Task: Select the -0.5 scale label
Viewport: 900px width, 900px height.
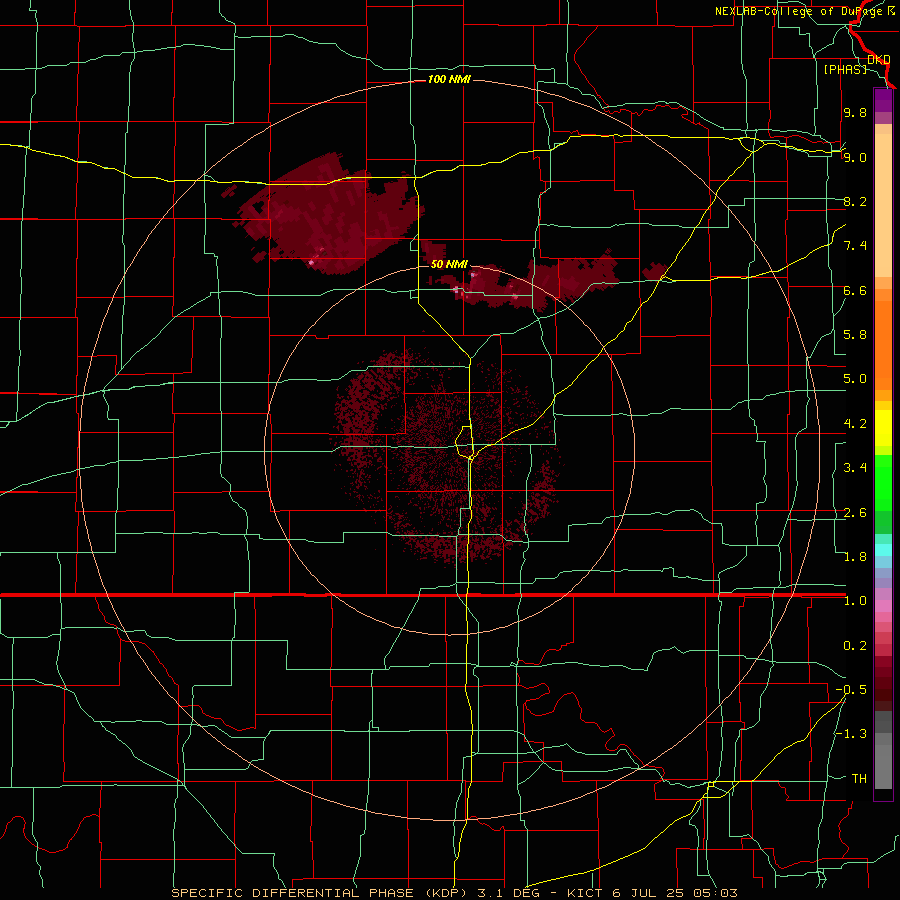Action: 851,690
